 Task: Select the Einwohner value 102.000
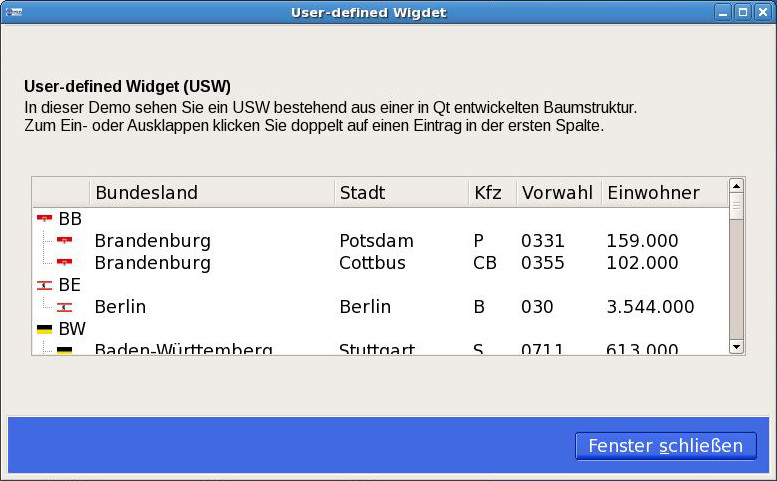tap(642, 263)
